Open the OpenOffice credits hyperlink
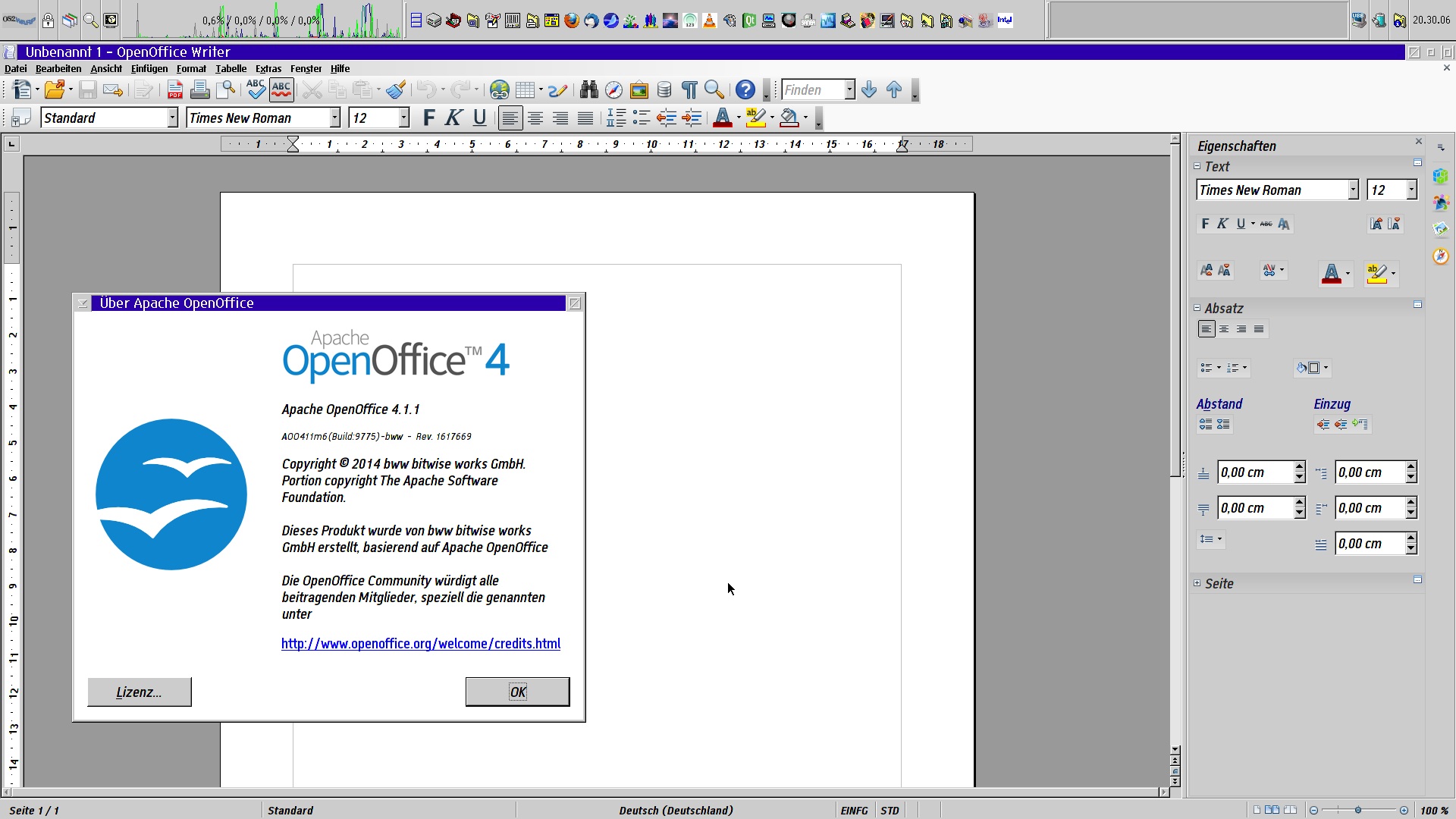Image resolution: width=1456 pixels, height=819 pixels. coord(420,643)
